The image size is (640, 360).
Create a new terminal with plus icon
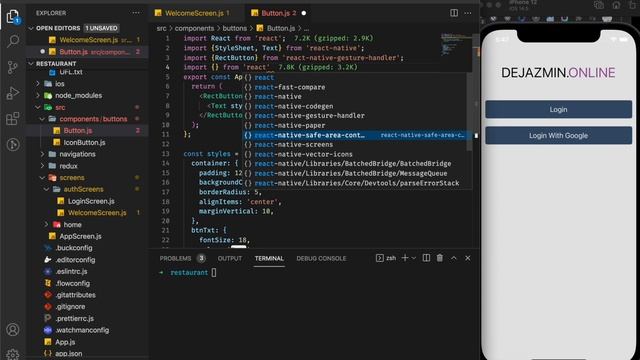pyautogui.click(x=405, y=258)
